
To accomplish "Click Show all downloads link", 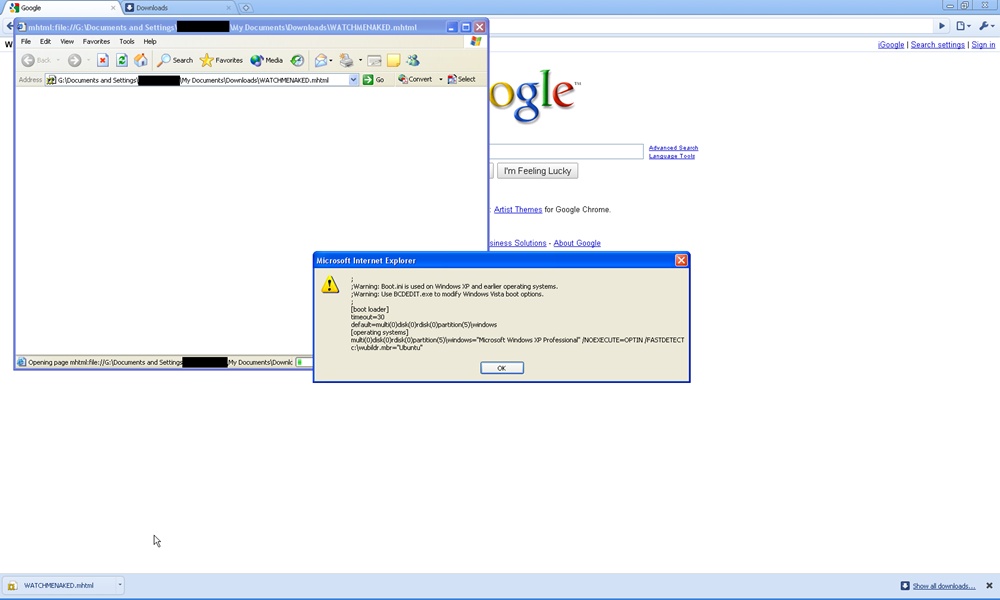I will pyautogui.click(x=944, y=586).
